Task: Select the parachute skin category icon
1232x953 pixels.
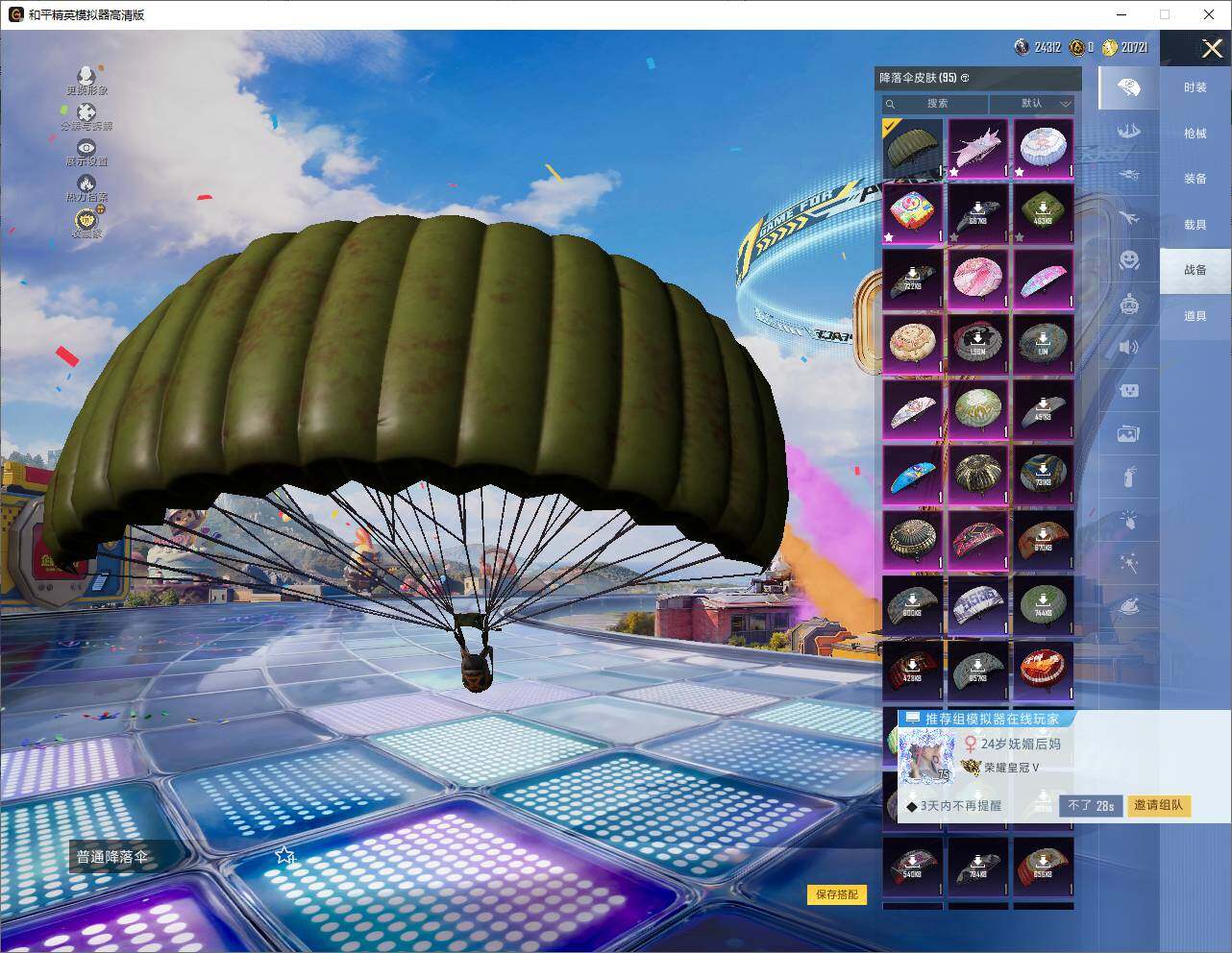Action: 1129,88
